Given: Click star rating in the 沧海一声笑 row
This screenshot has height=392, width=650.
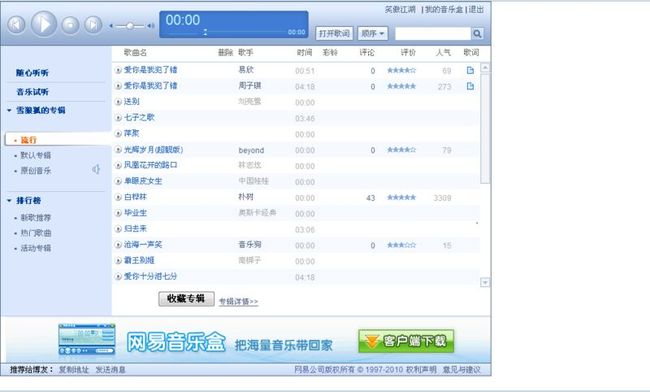Looking at the screenshot, I should (x=401, y=245).
